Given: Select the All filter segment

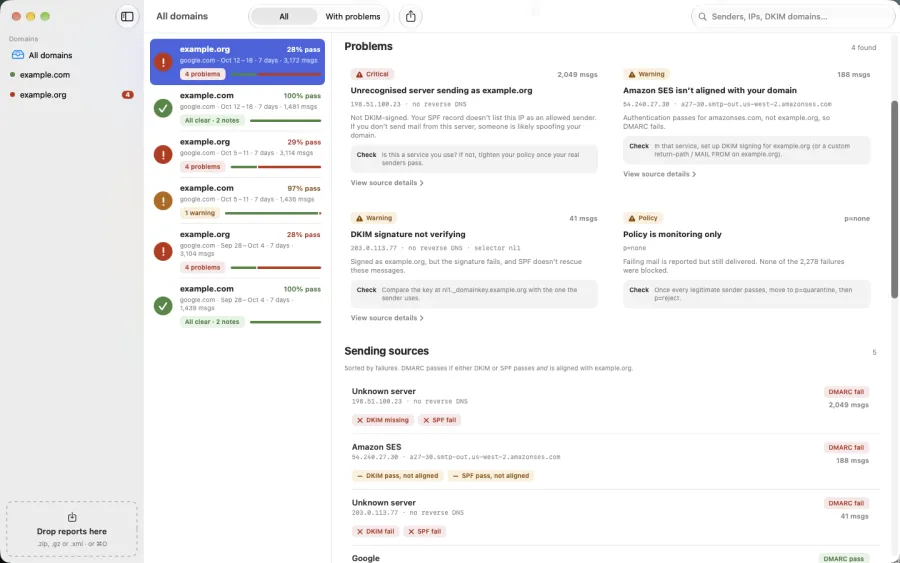Looking at the screenshot, I should click(x=284, y=17).
